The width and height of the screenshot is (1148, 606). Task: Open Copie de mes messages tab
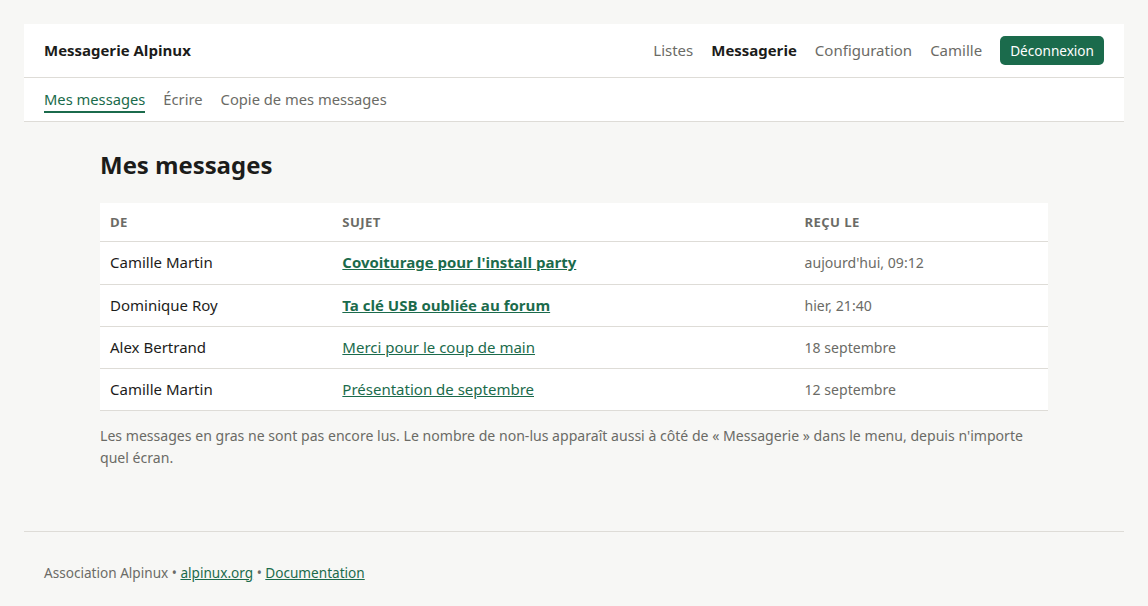[303, 100]
